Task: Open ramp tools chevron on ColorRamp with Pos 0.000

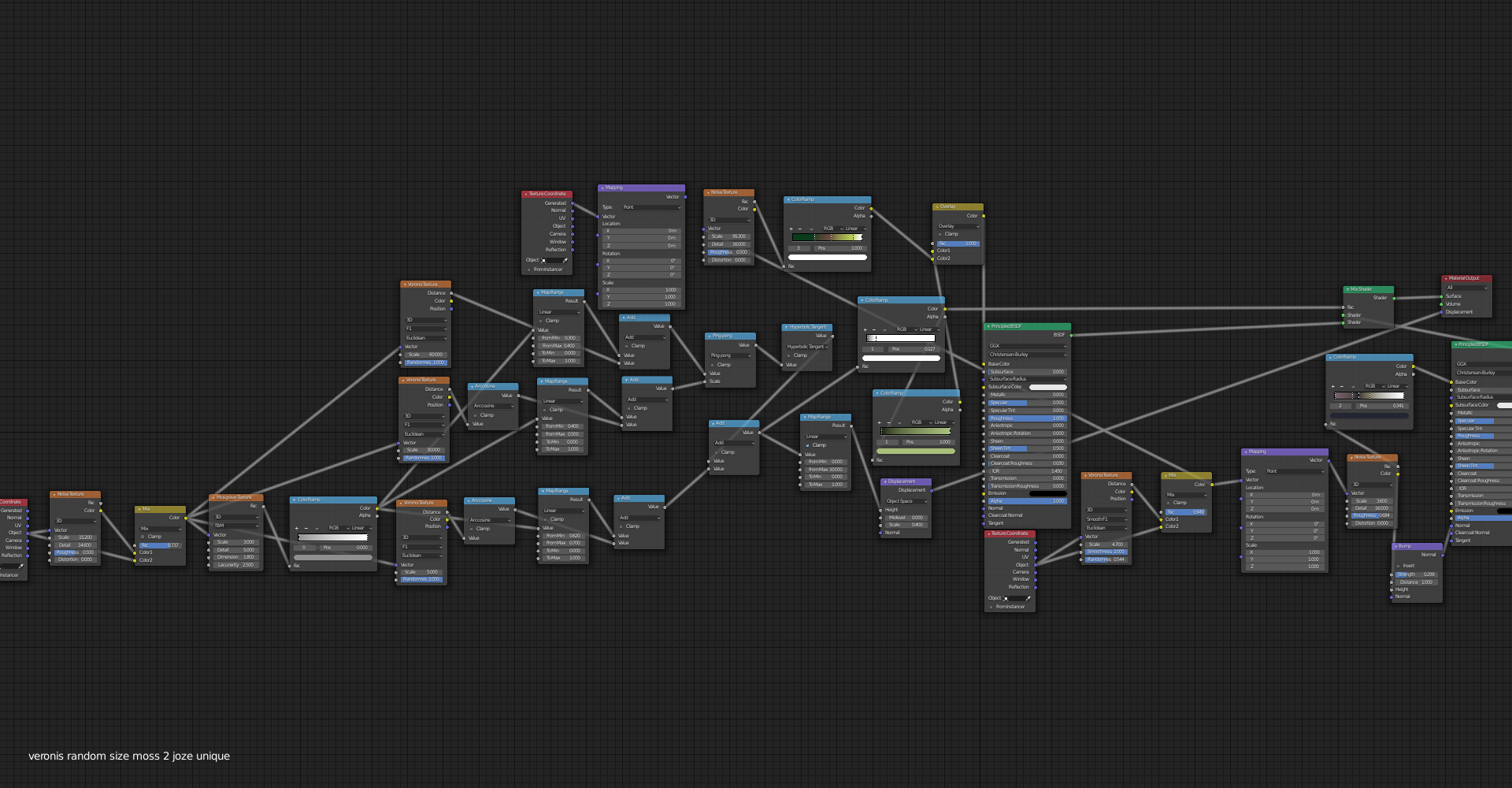Action: pyautogui.click(x=317, y=528)
